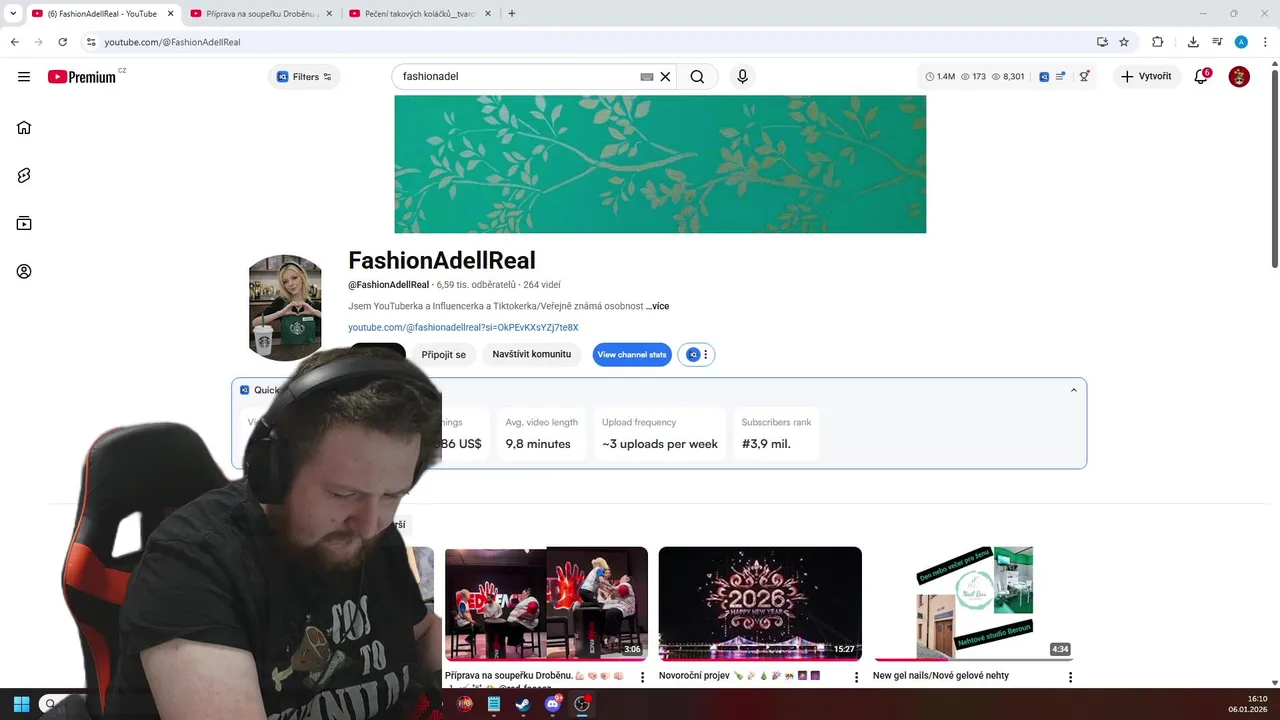Open options for Příprava na soupeřku video
1280x720 pixels.
(643, 677)
